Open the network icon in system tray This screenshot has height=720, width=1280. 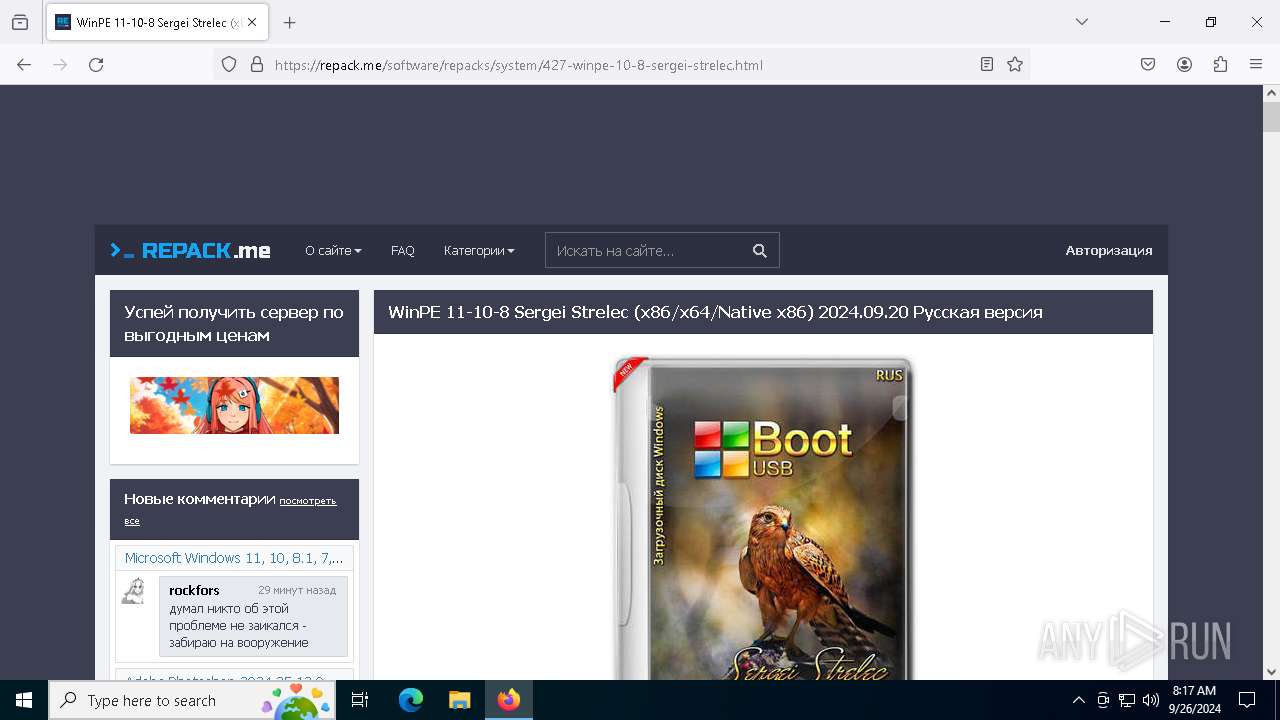click(x=1127, y=700)
